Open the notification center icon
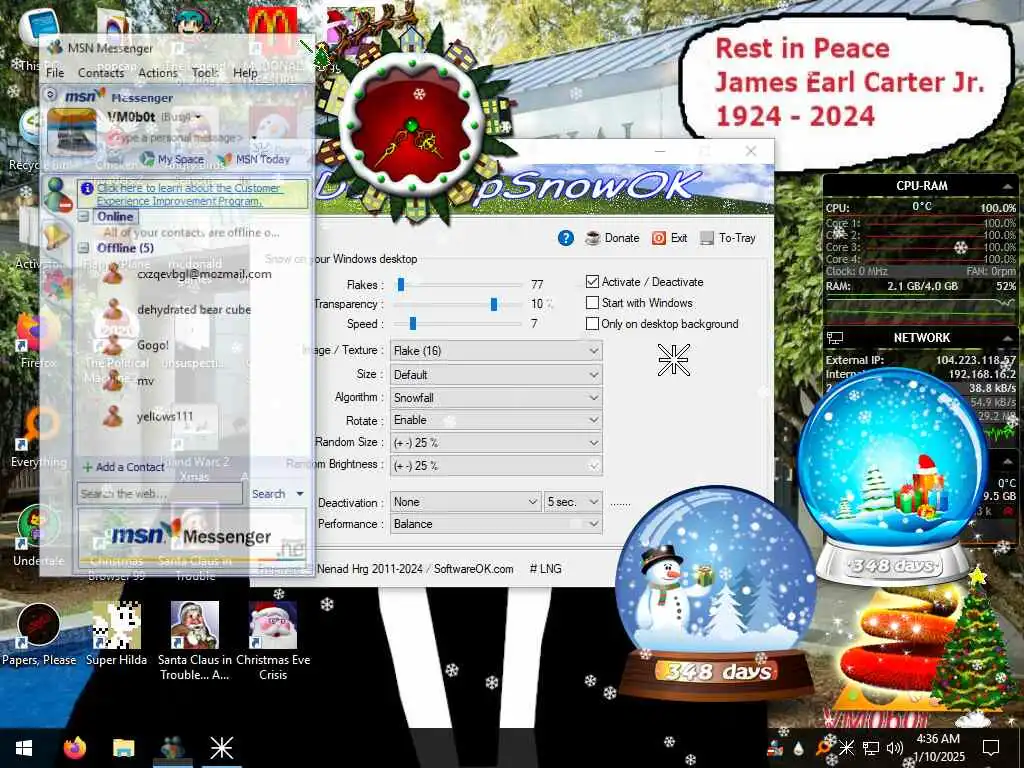The width and height of the screenshot is (1024, 768). 991,748
